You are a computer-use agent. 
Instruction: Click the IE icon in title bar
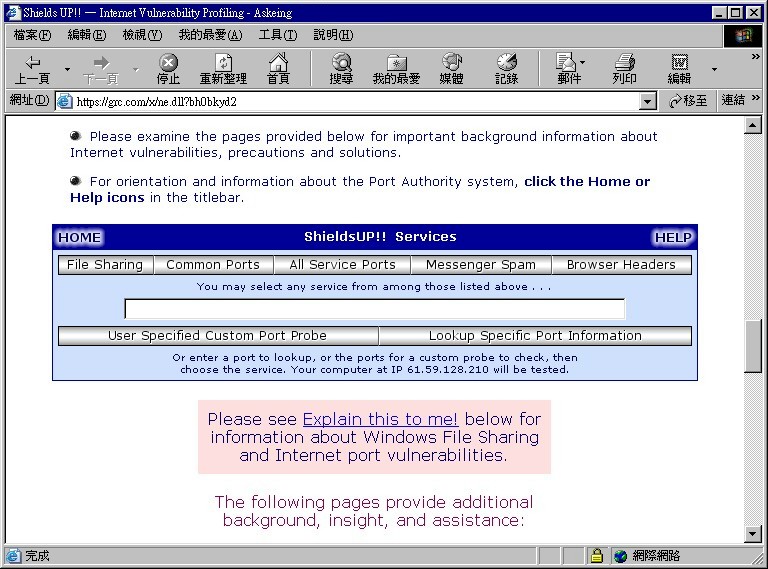(13, 13)
